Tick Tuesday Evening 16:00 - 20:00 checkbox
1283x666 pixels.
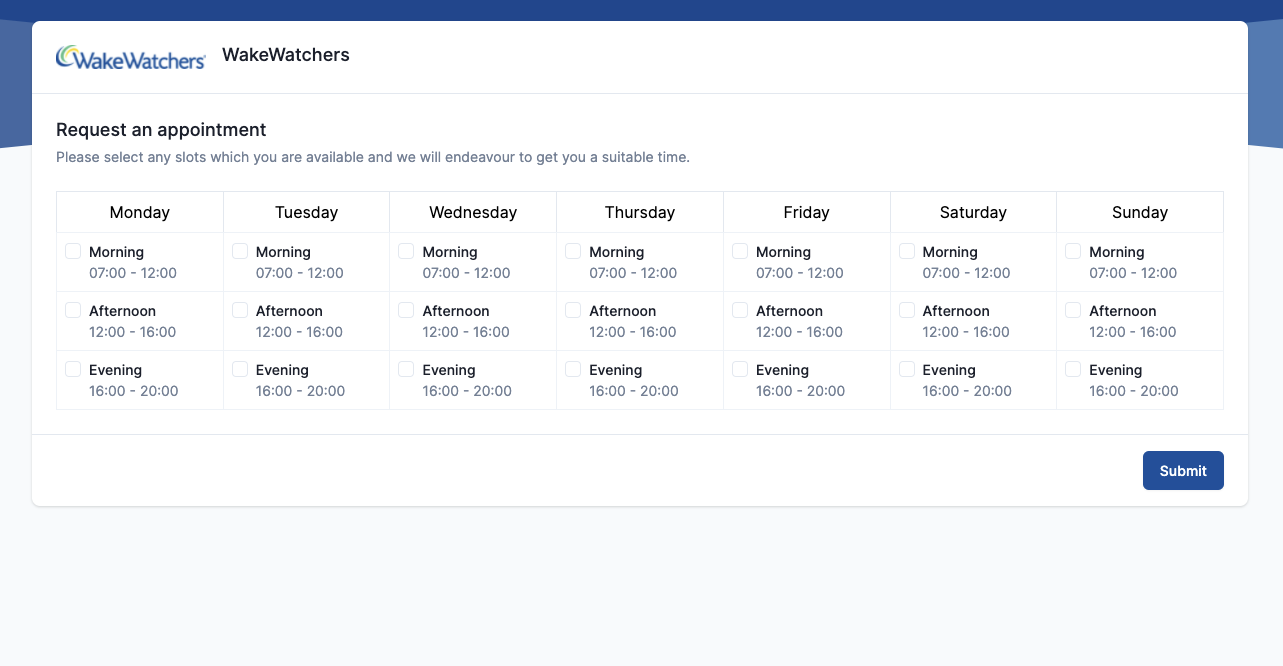240,369
